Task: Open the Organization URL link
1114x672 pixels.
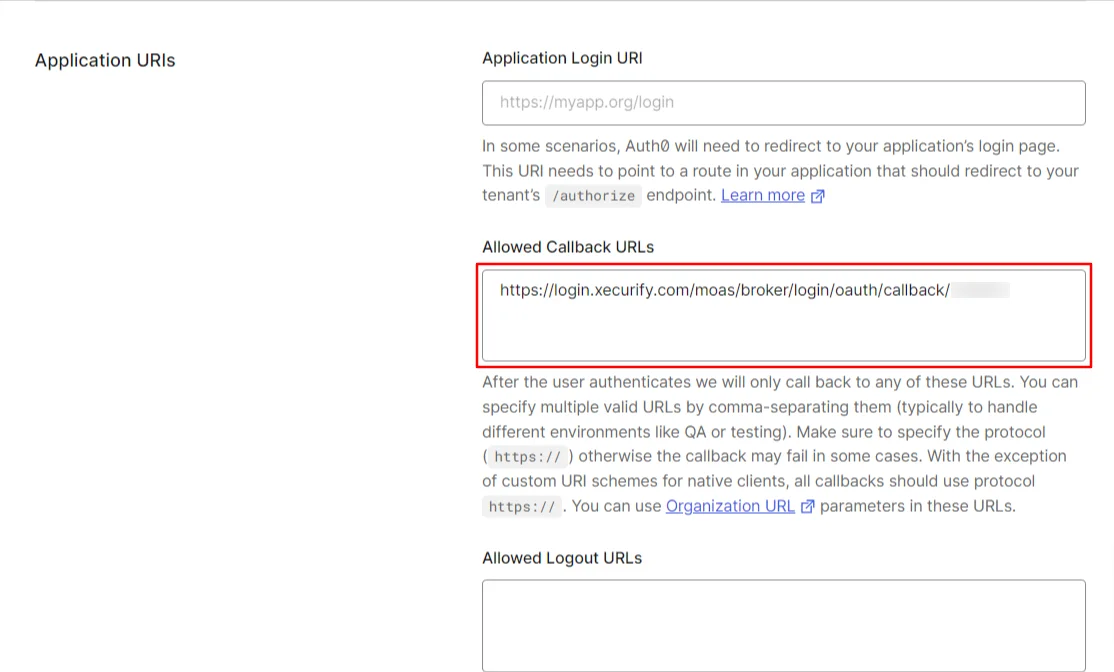Action: click(x=730, y=506)
